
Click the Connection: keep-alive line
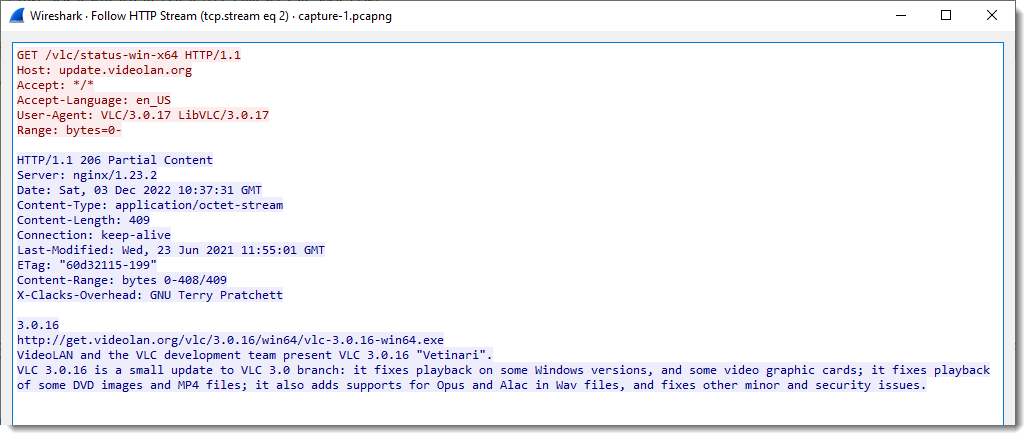tap(94, 235)
